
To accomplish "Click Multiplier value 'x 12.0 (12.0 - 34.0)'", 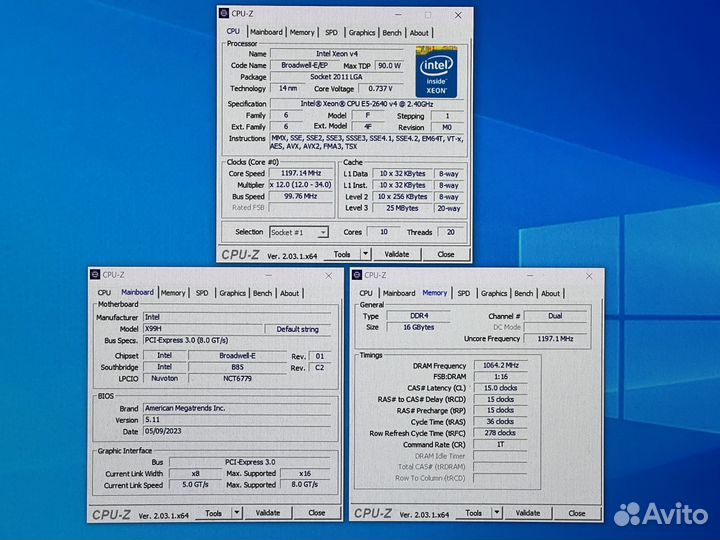I will point(301,185).
